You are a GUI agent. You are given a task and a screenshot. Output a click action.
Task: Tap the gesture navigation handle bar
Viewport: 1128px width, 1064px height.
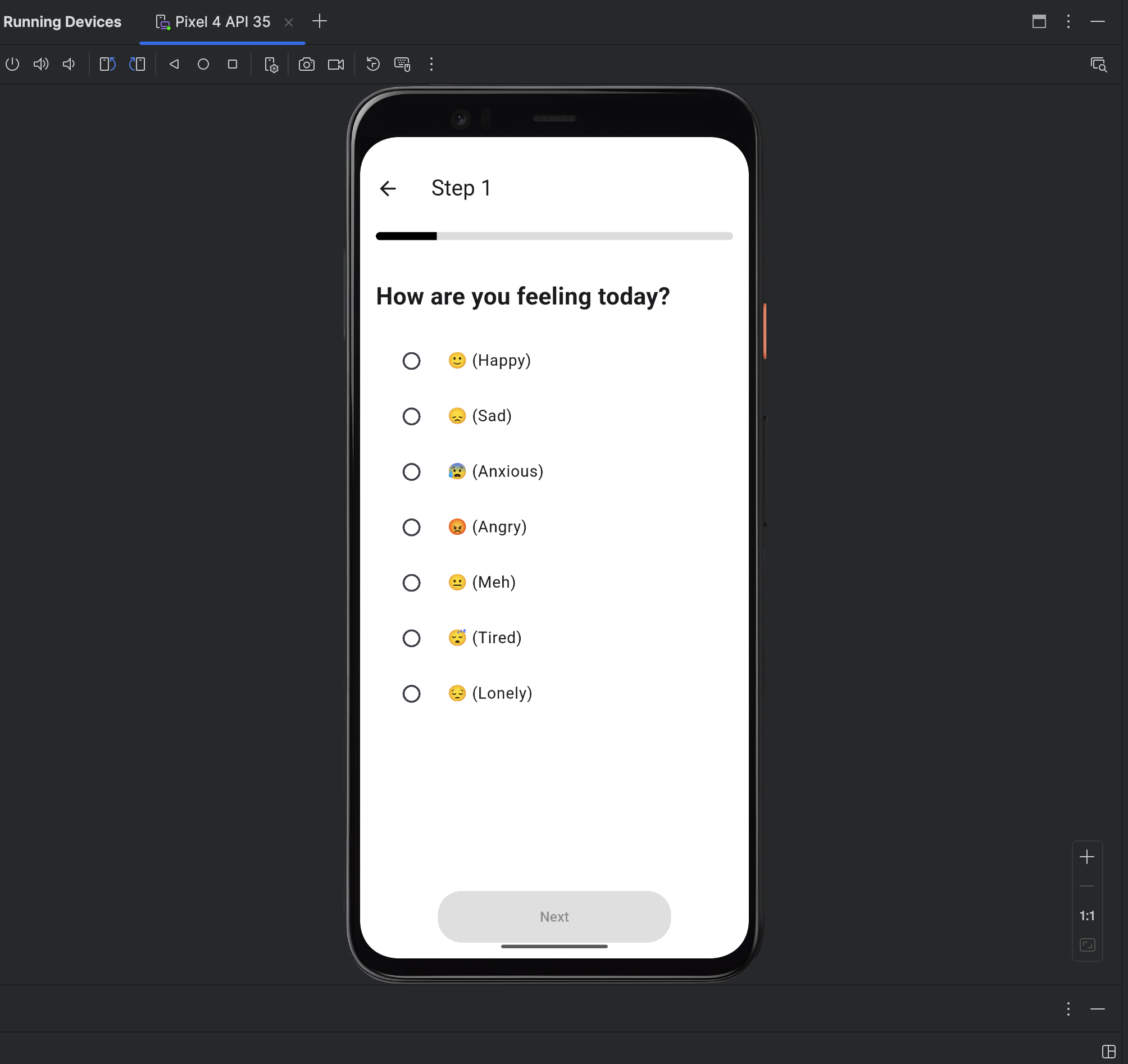point(554,946)
